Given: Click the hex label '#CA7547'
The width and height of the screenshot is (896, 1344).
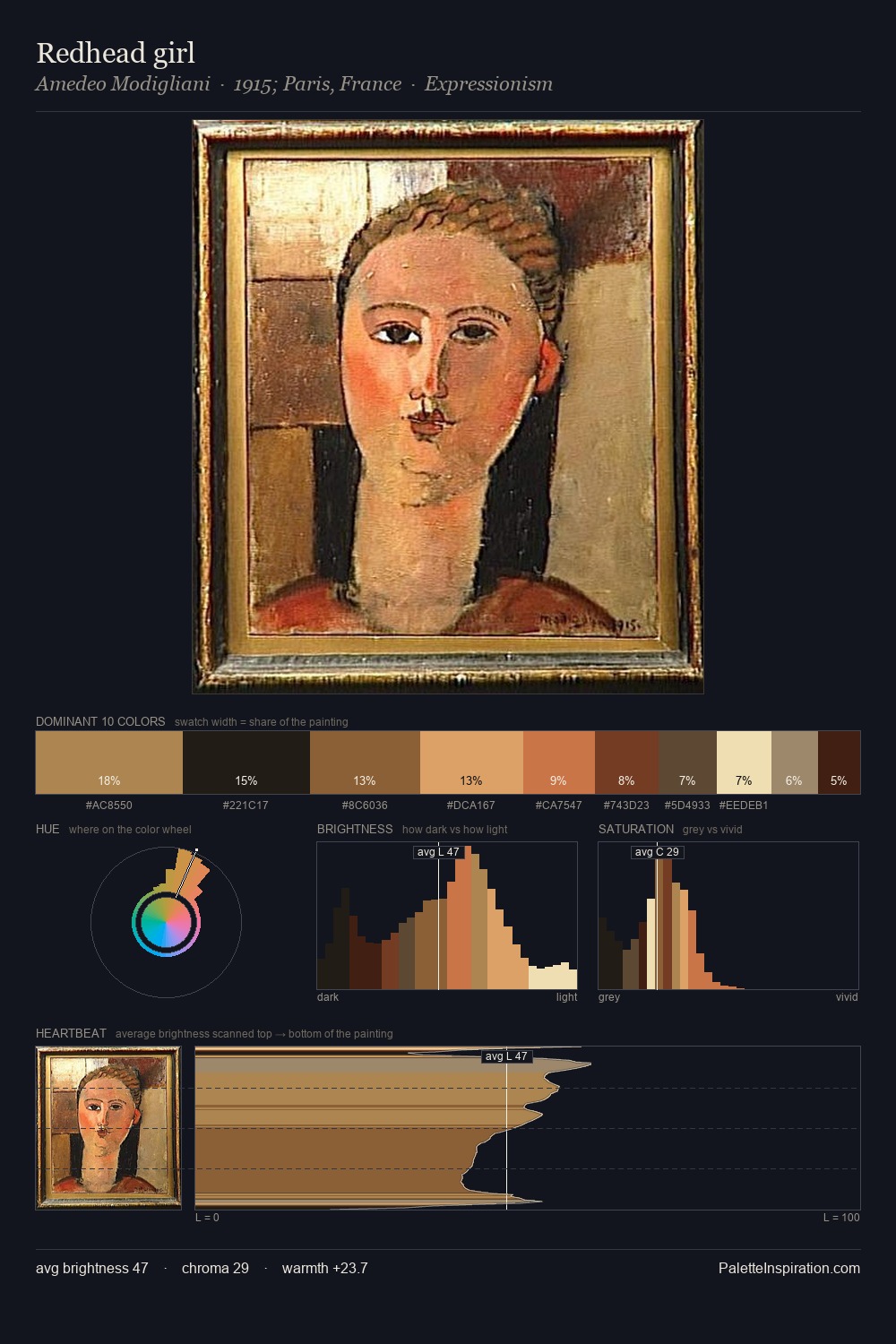Looking at the screenshot, I should 559,806.
